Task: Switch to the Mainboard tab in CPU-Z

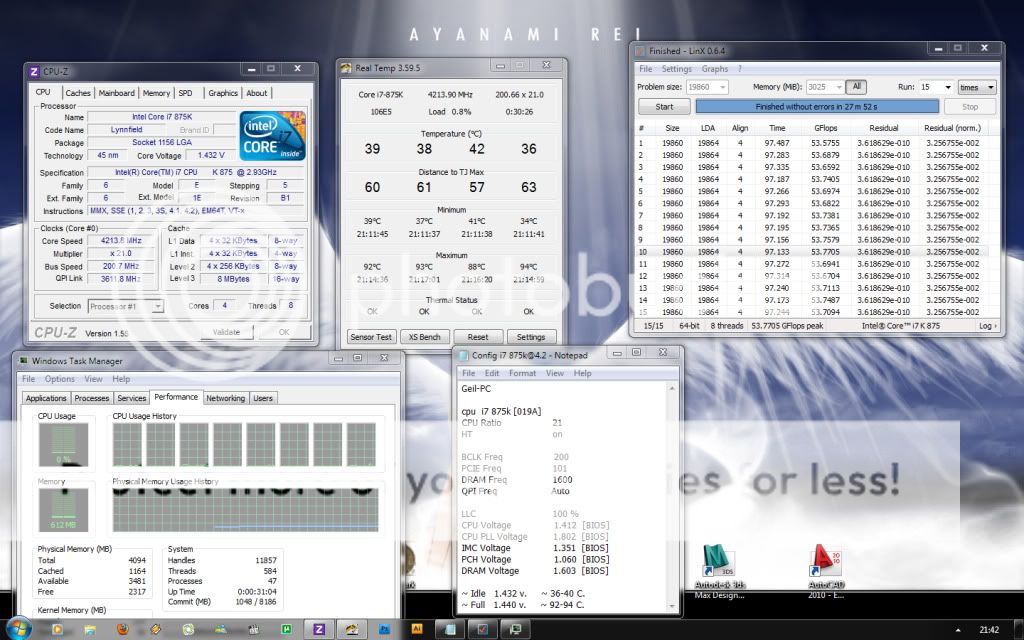Action: (116, 93)
